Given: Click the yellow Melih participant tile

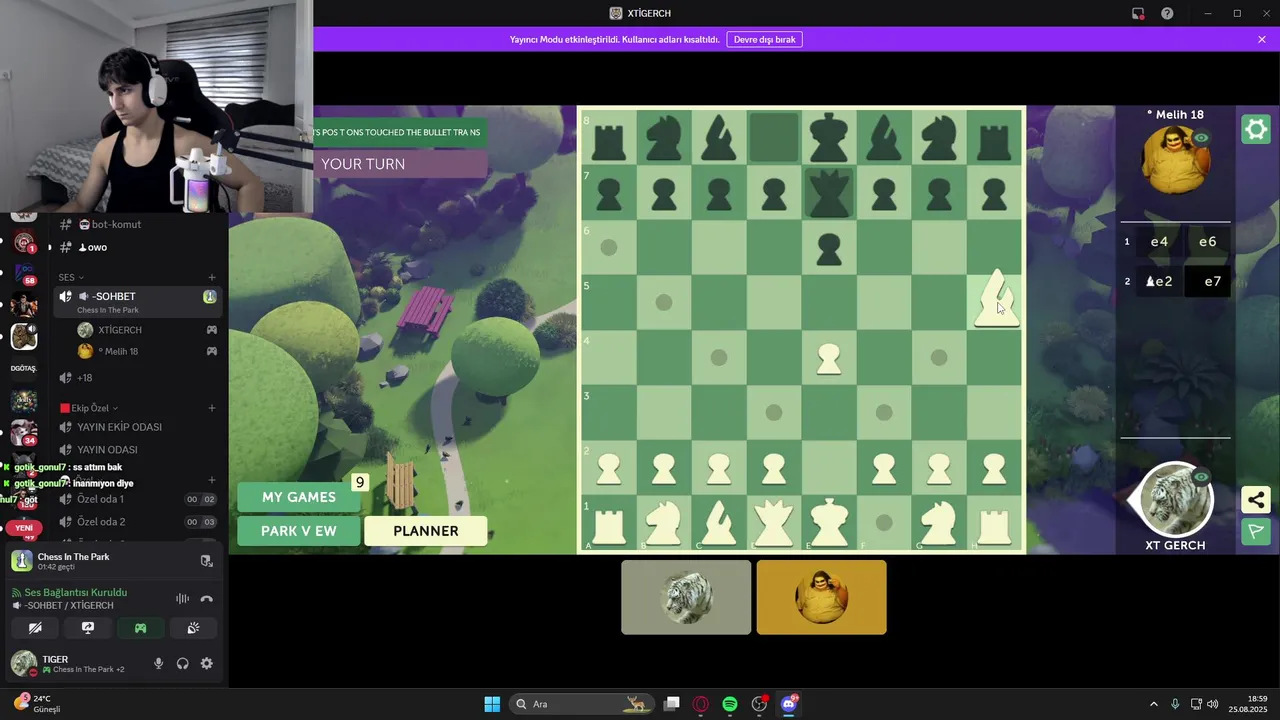Looking at the screenshot, I should pyautogui.click(x=821, y=597).
